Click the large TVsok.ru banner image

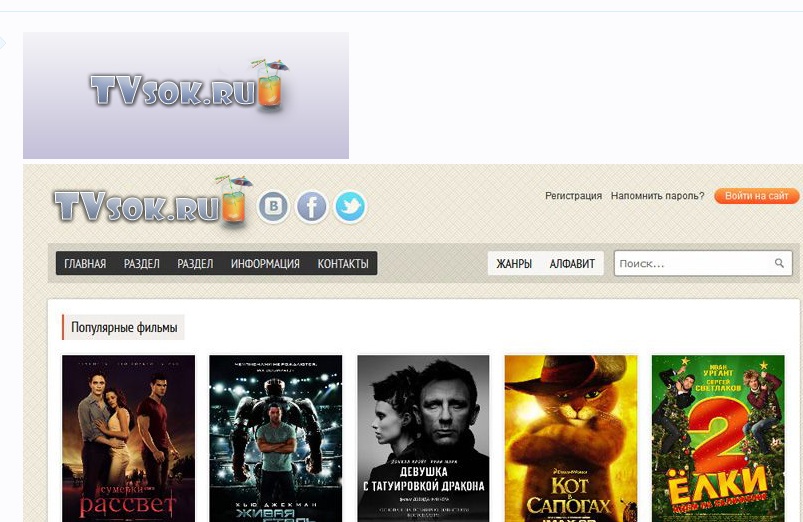point(186,95)
